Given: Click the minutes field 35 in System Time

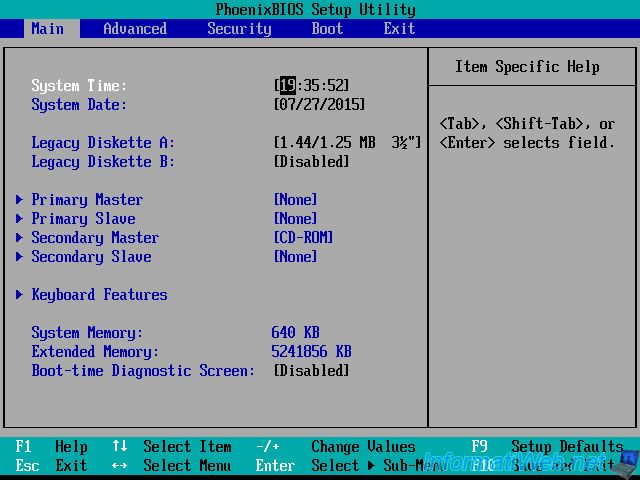Looking at the screenshot, I should tap(311, 85).
